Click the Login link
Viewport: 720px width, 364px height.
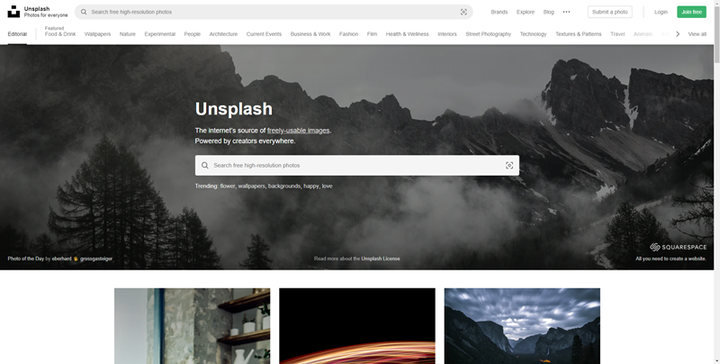[x=661, y=12]
